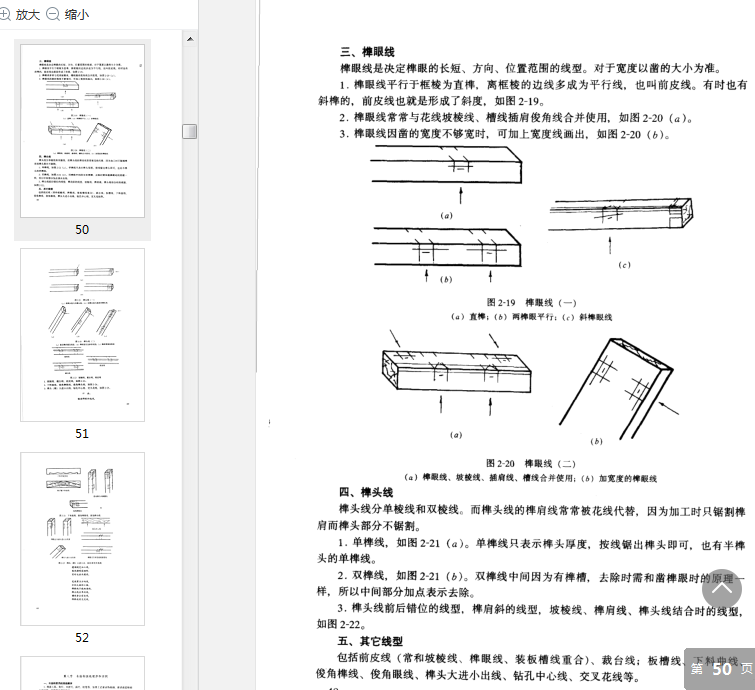
Task: Click the 放大 zoom-in button
Action: (19, 14)
